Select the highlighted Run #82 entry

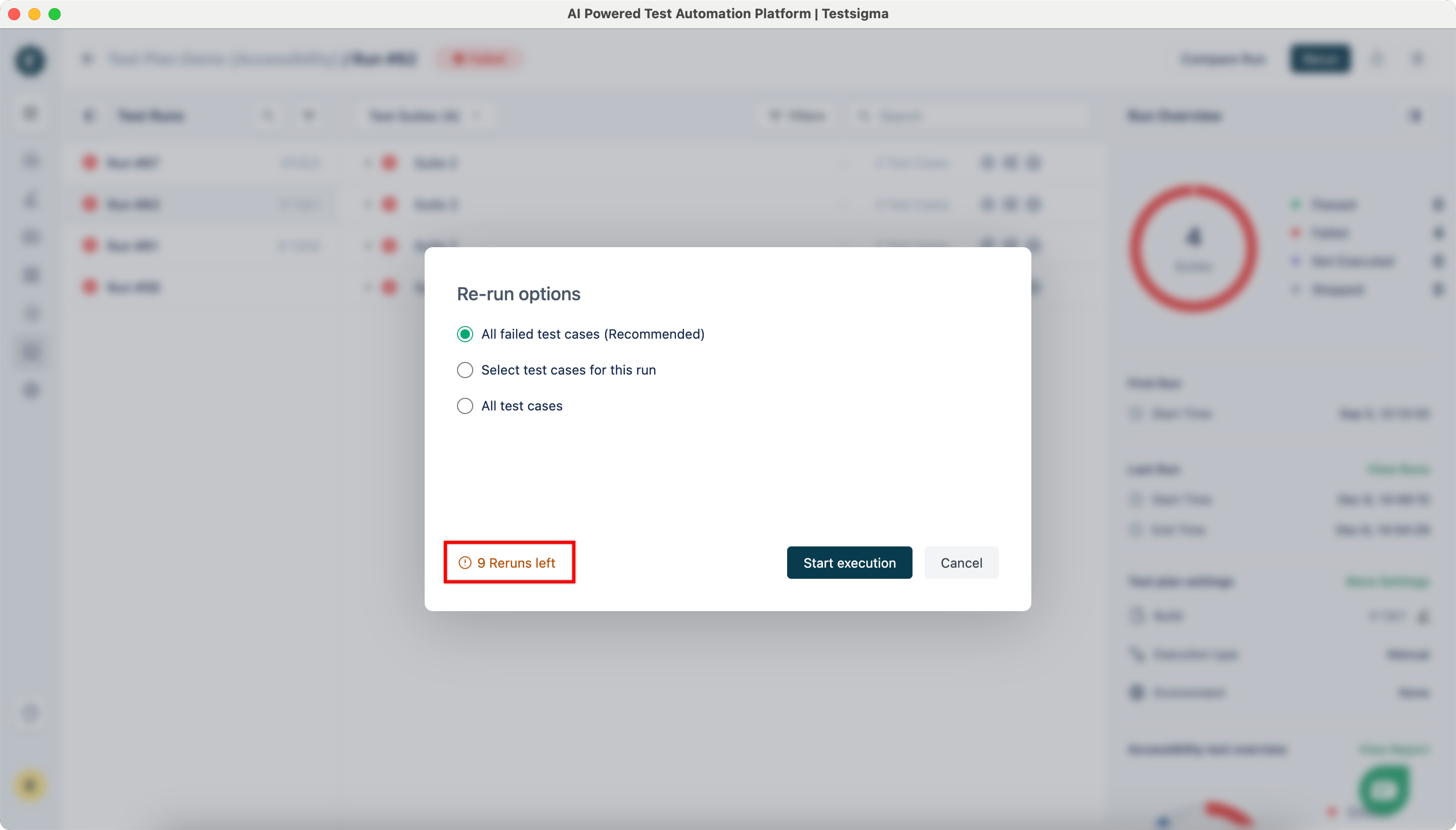click(x=134, y=205)
